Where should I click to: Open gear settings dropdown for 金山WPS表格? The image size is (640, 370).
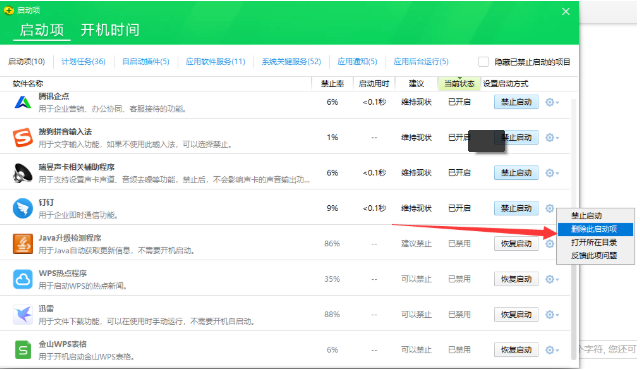click(x=552, y=350)
